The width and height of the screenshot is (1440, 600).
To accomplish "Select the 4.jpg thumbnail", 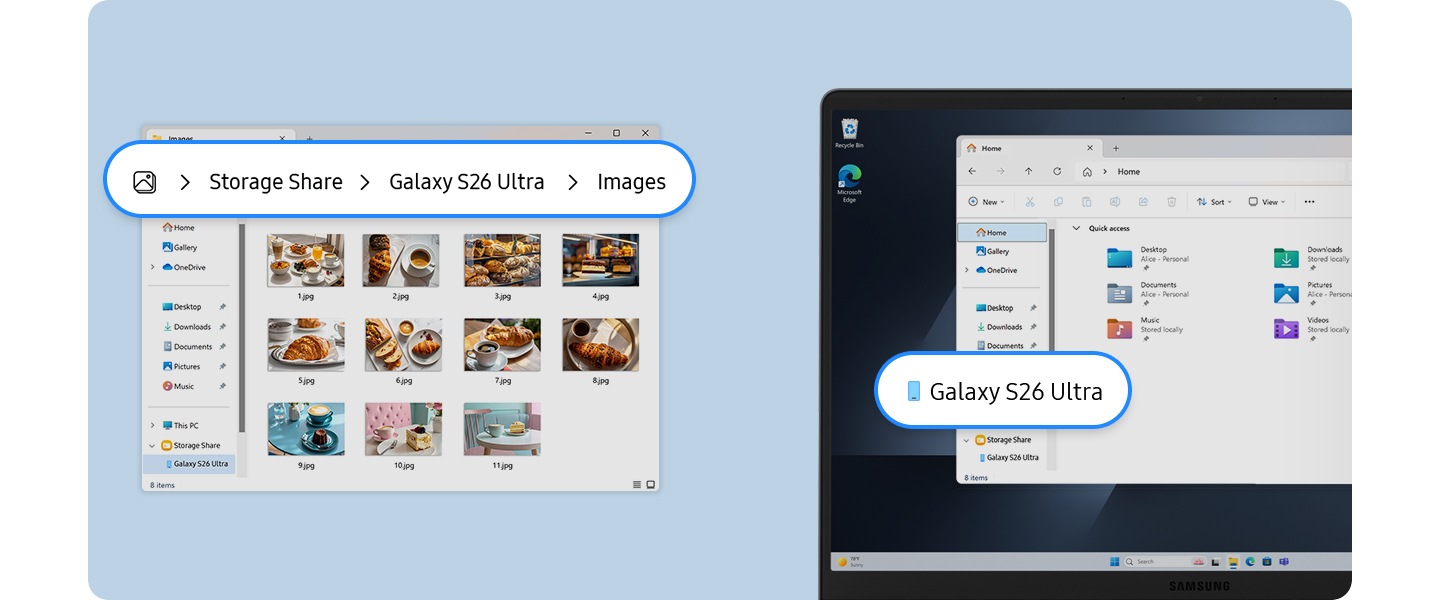I will pyautogui.click(x=601, y=261).
